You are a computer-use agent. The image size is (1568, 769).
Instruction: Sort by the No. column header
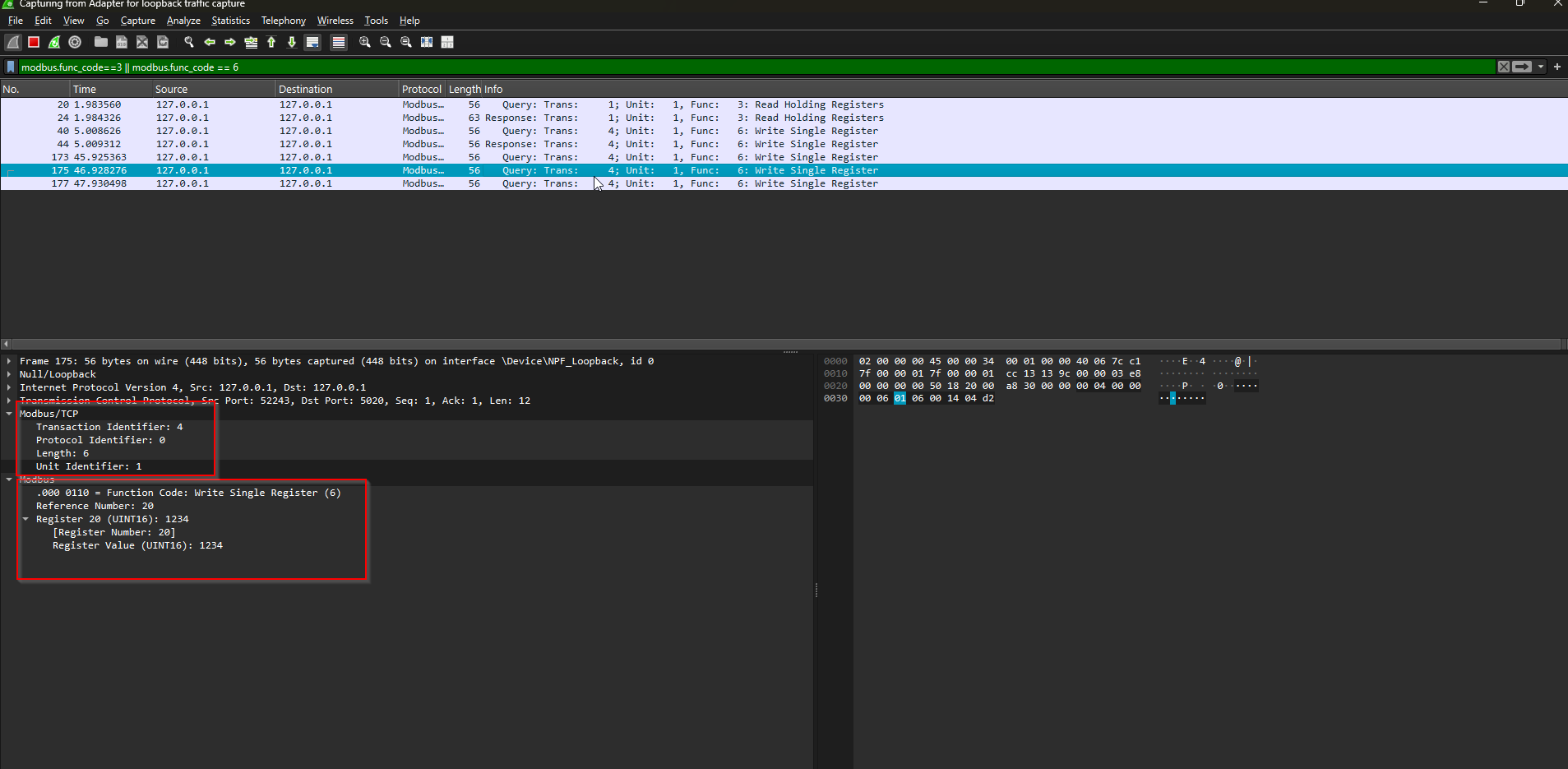(35, 89)
